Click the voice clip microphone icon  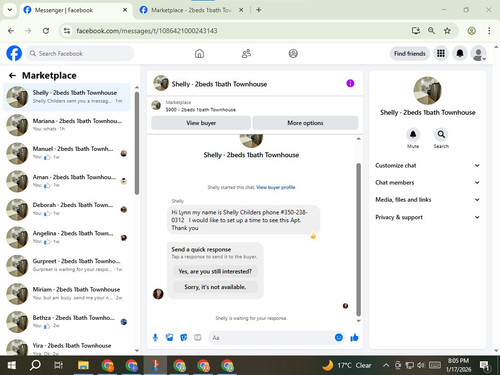point(155,338)
